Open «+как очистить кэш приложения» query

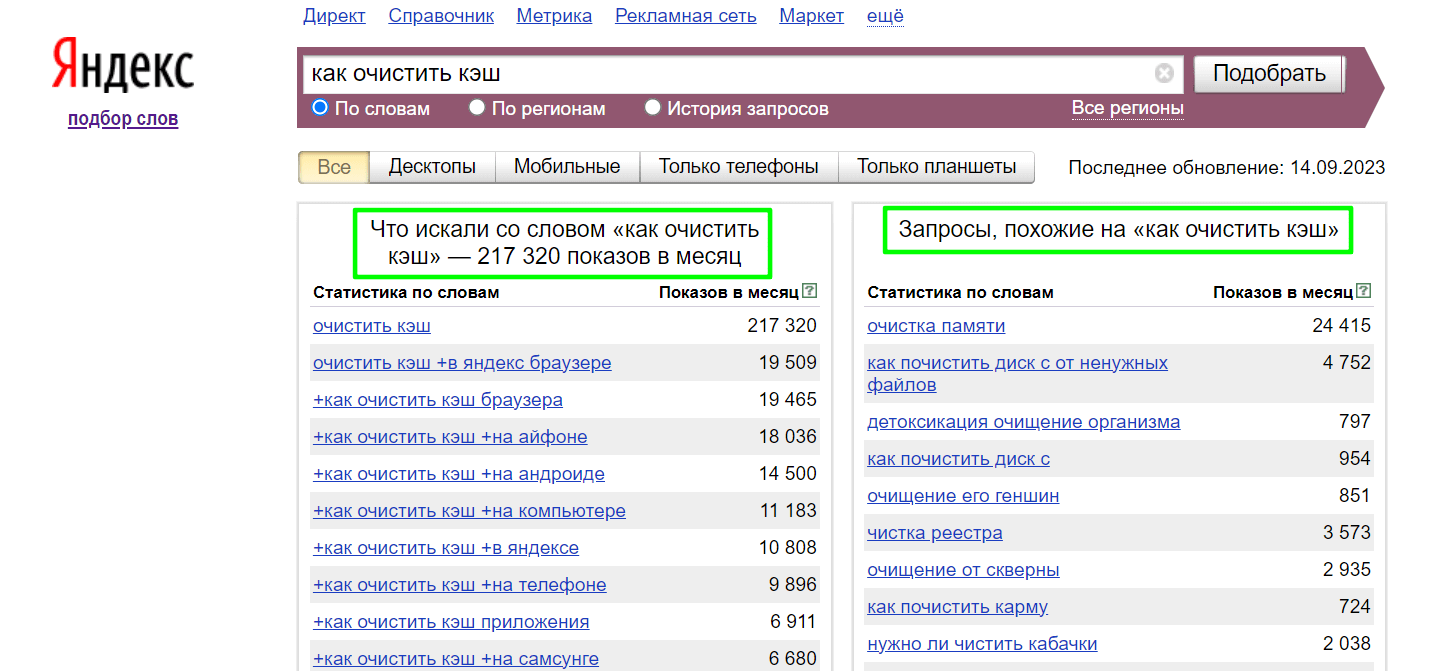(451, 622)
